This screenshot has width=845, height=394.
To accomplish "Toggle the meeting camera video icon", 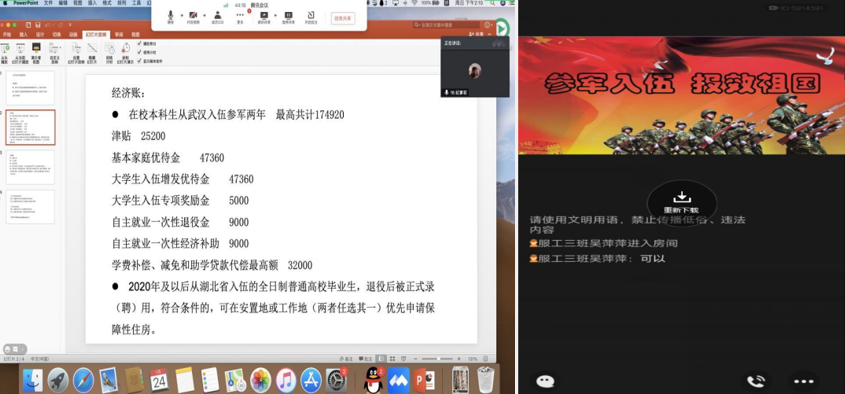I will [x=193, y=16].
